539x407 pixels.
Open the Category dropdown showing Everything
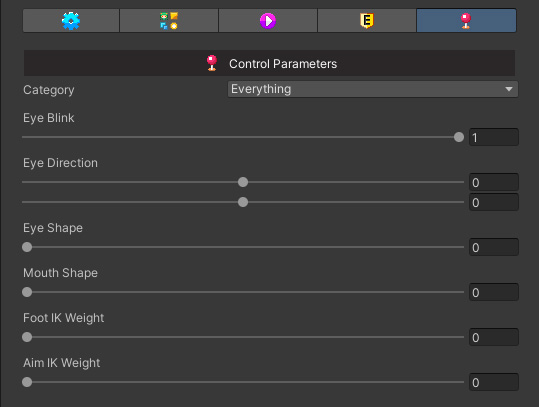(x=373, y=89)
